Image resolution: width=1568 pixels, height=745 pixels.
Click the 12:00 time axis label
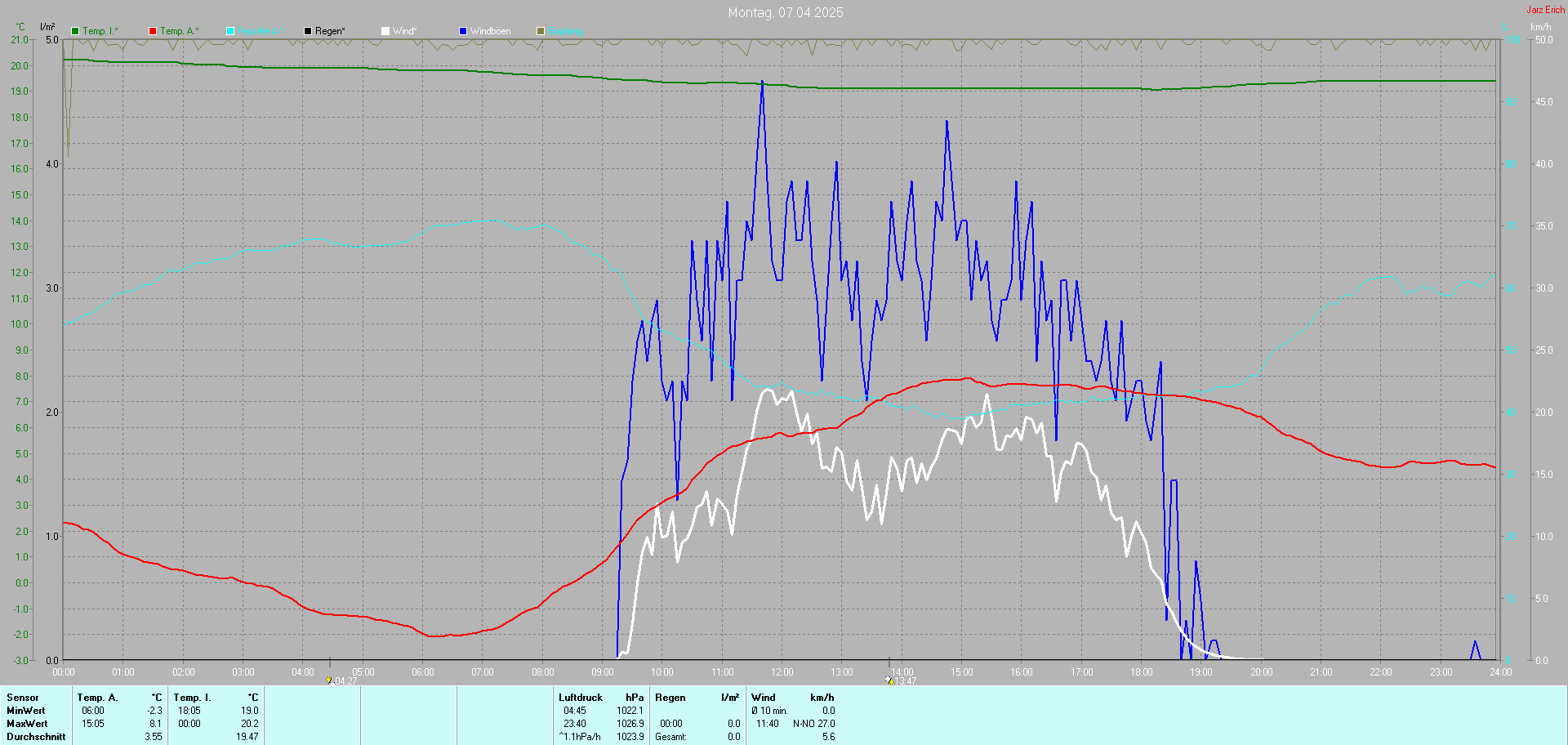(782, 672)
